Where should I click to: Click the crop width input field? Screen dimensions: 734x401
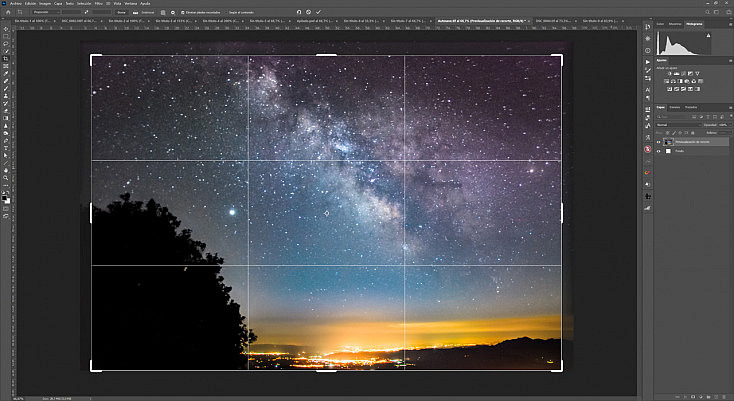pos(71,12)
